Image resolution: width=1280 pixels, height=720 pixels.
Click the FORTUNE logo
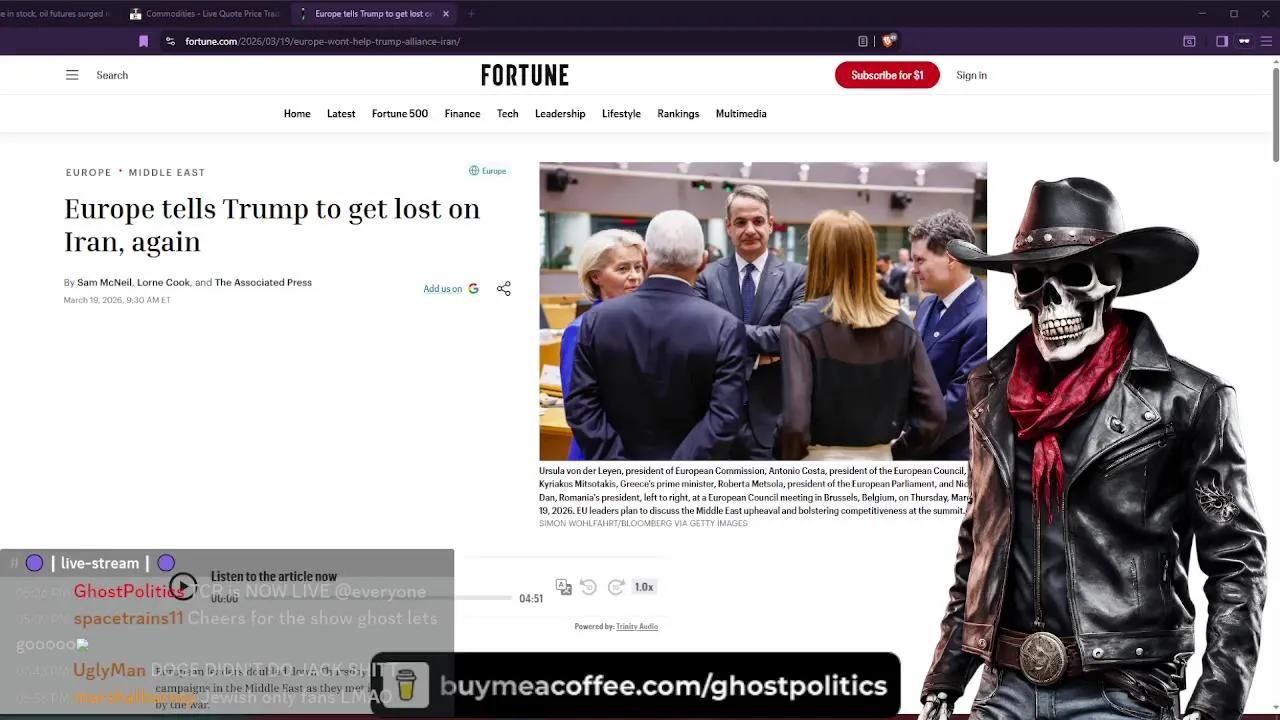[x=525, y=75]
